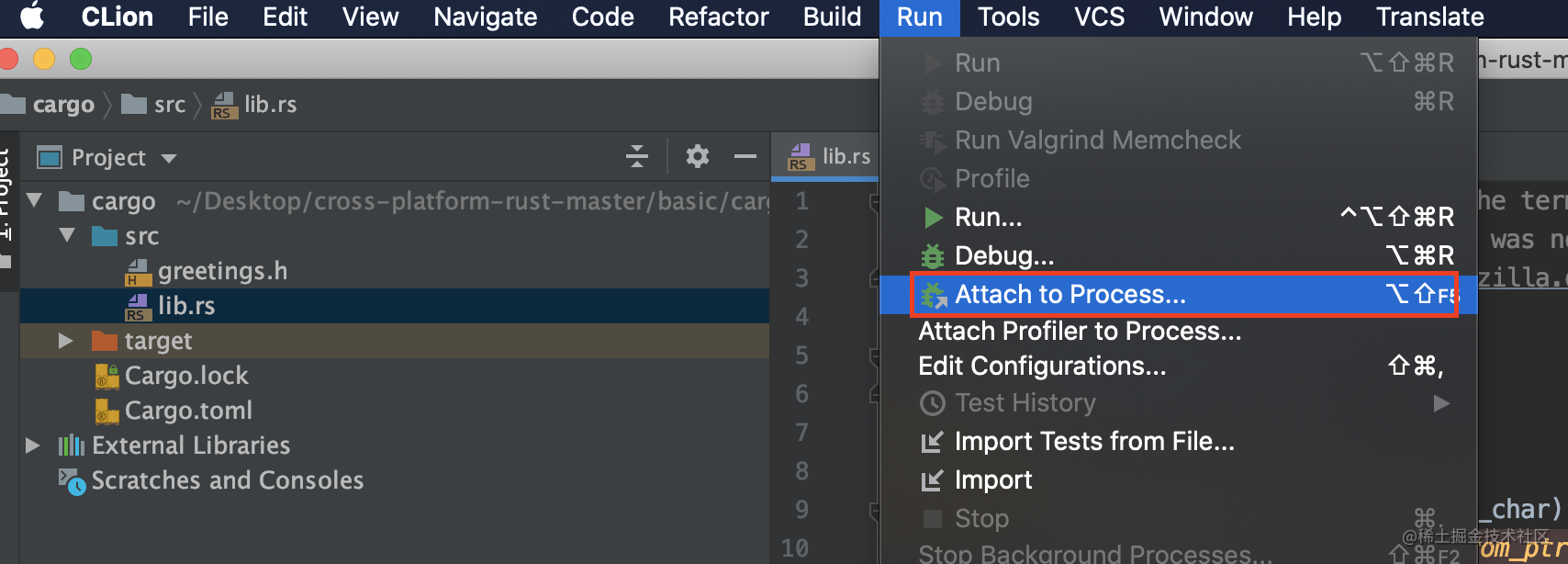Click the Project panel settings gear icon
Image resolution: width=1568 pixels, height=564 pixels.
698,157
